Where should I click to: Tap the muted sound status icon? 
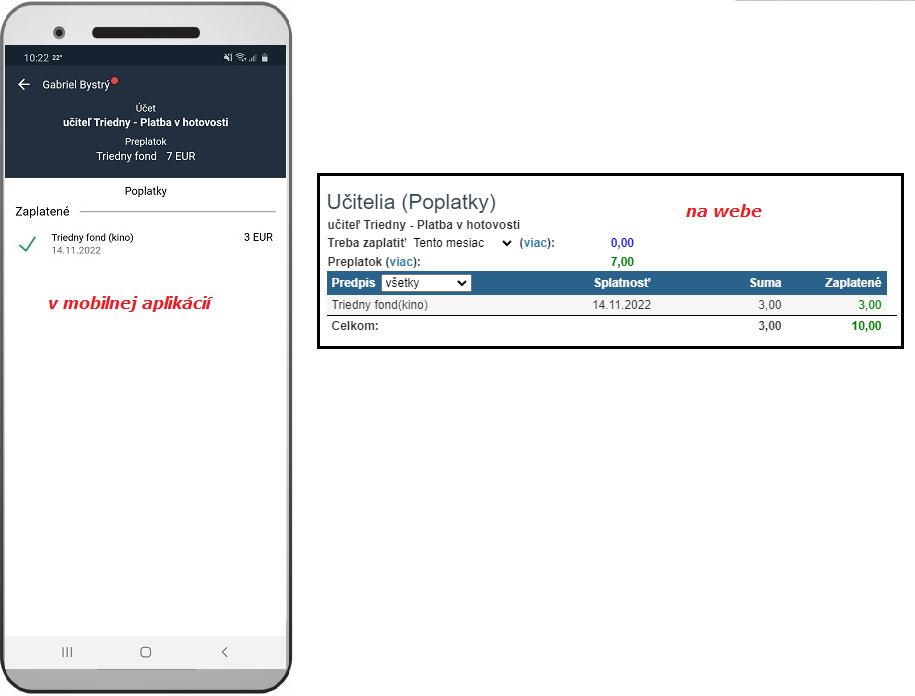[x=228, y=57]
